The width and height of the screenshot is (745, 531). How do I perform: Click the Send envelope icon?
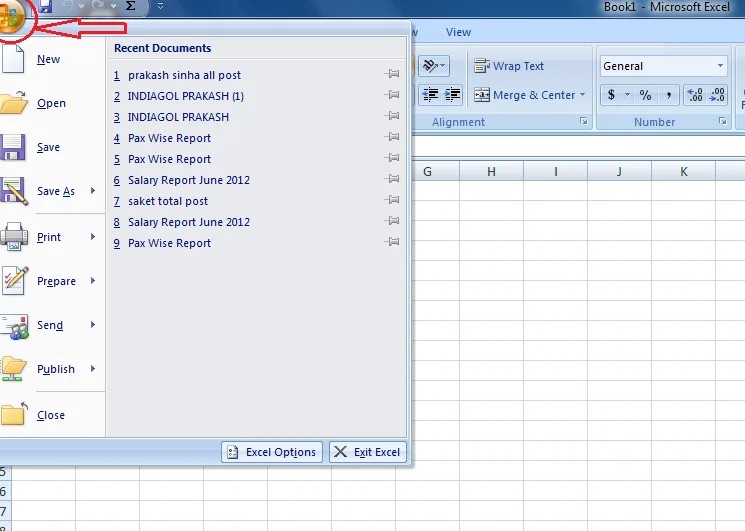15,326
